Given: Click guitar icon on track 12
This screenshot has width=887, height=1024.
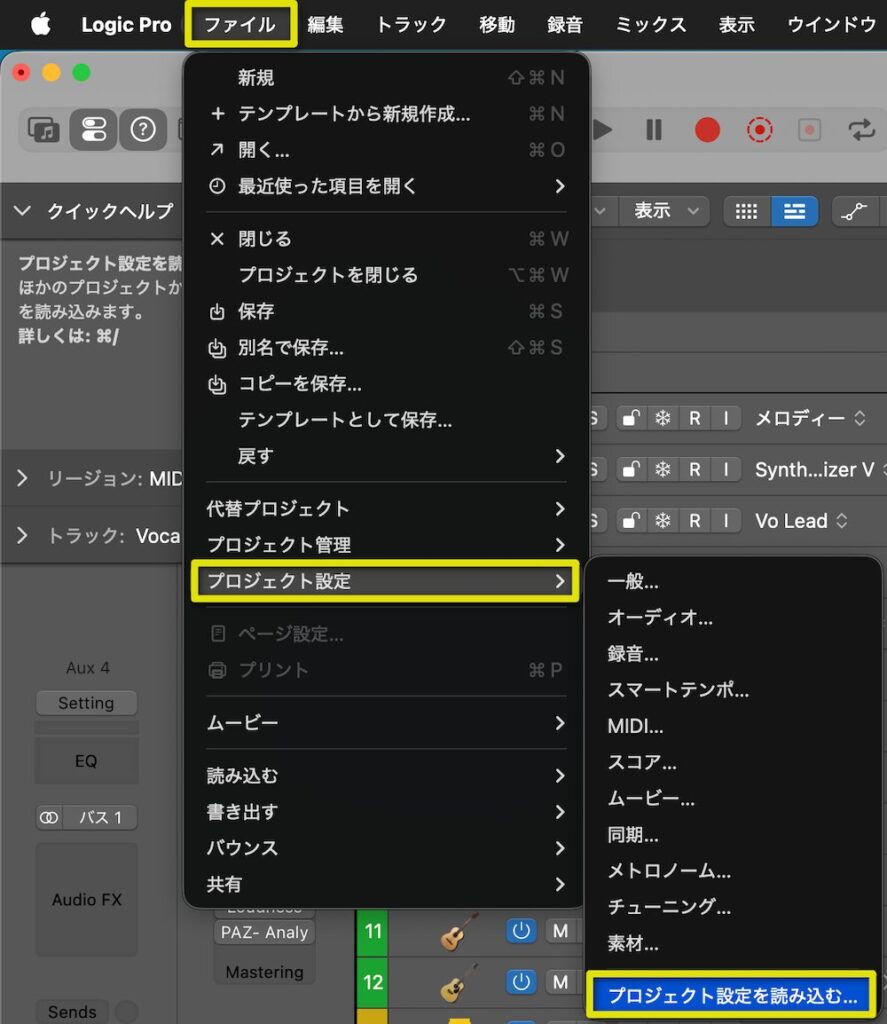Looking at the screenshot, I should click(x=458, y=984).
